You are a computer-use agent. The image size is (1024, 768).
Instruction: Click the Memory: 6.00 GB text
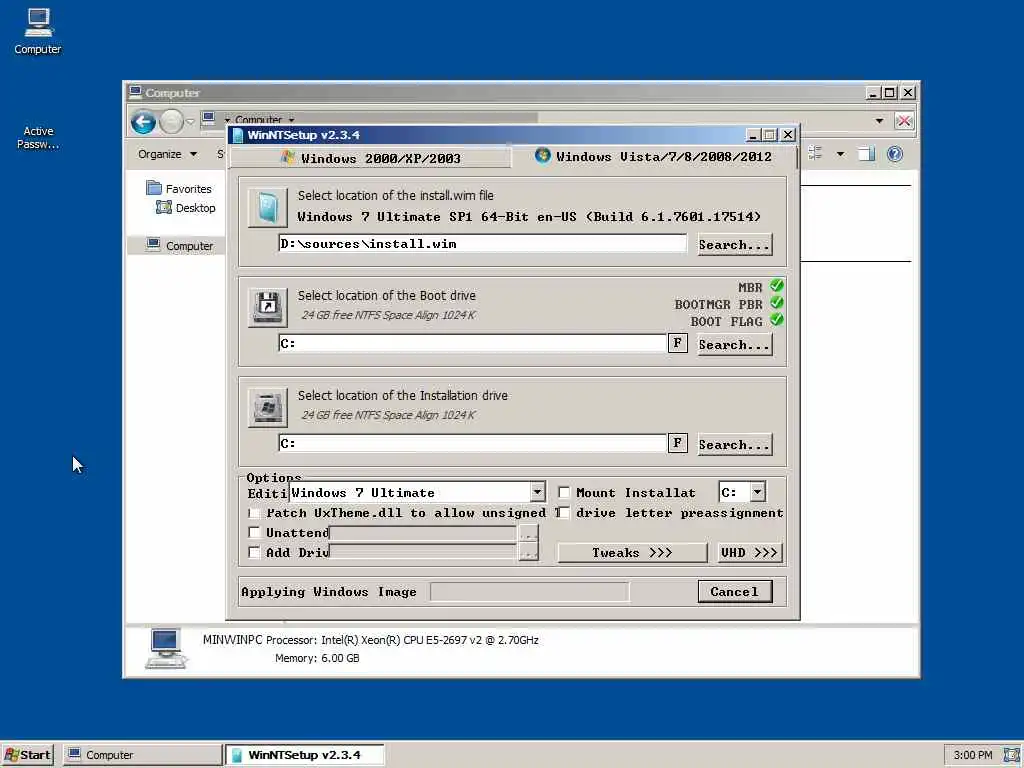(x=317, y=658)
